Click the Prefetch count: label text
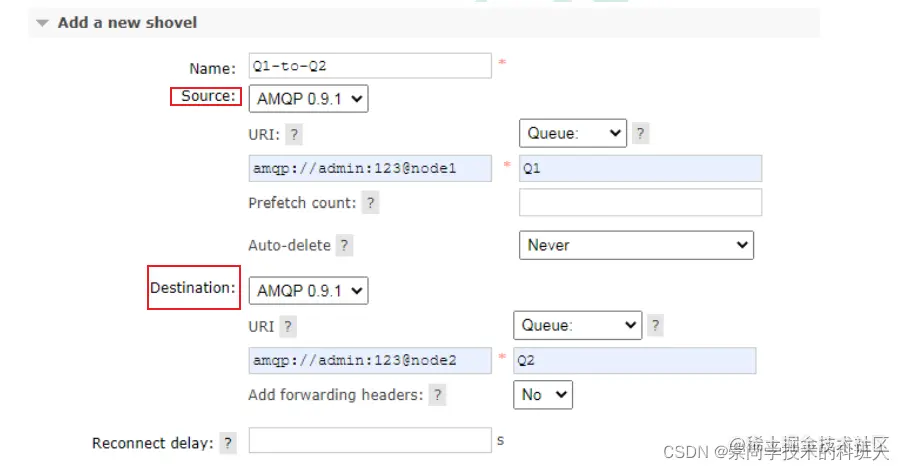This screenshot has height=470, width=905. coord(302,203)
